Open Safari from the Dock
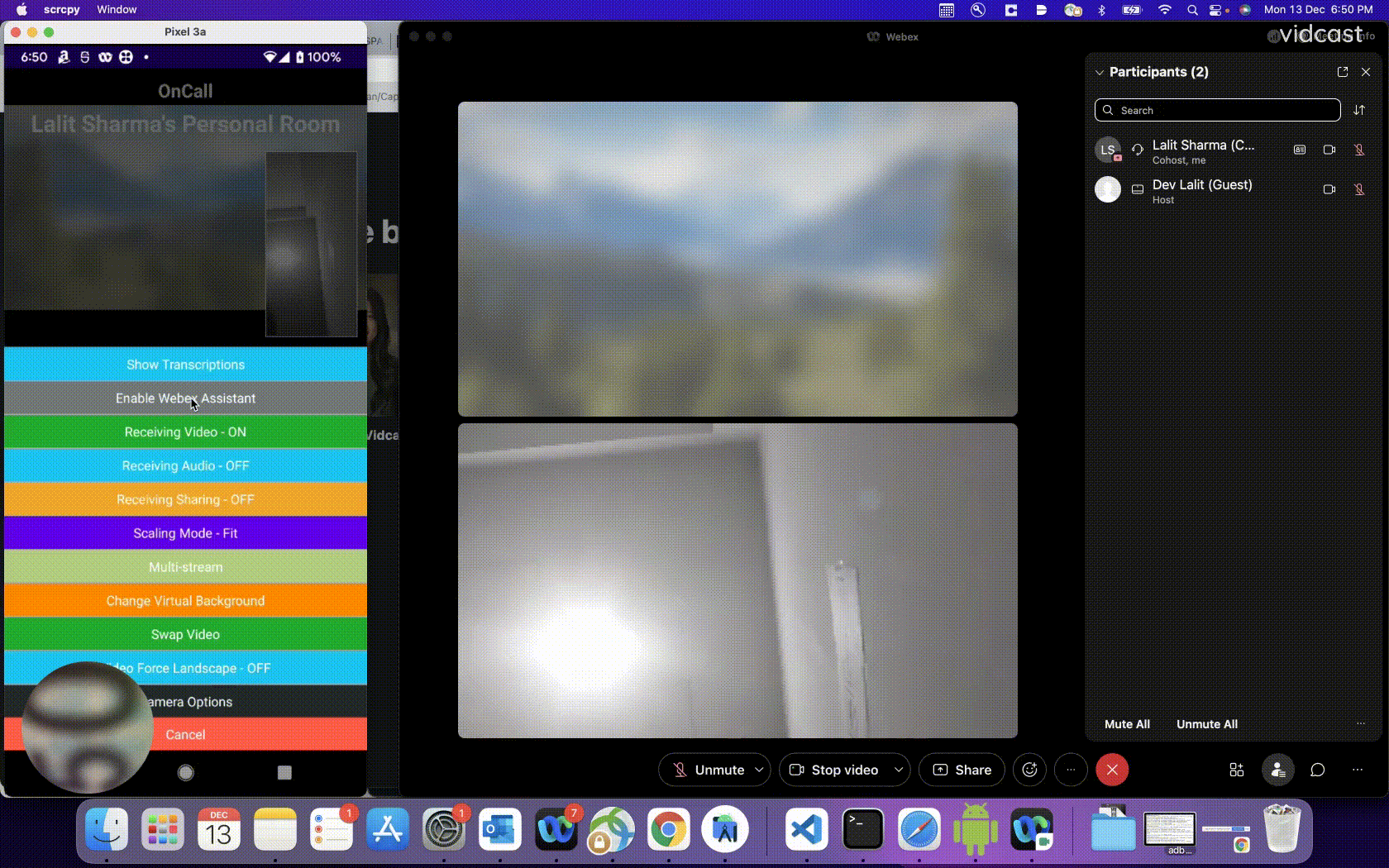The width and height of the screenshot is (1389, 868). pyautogui.click(x=919, y=829)
